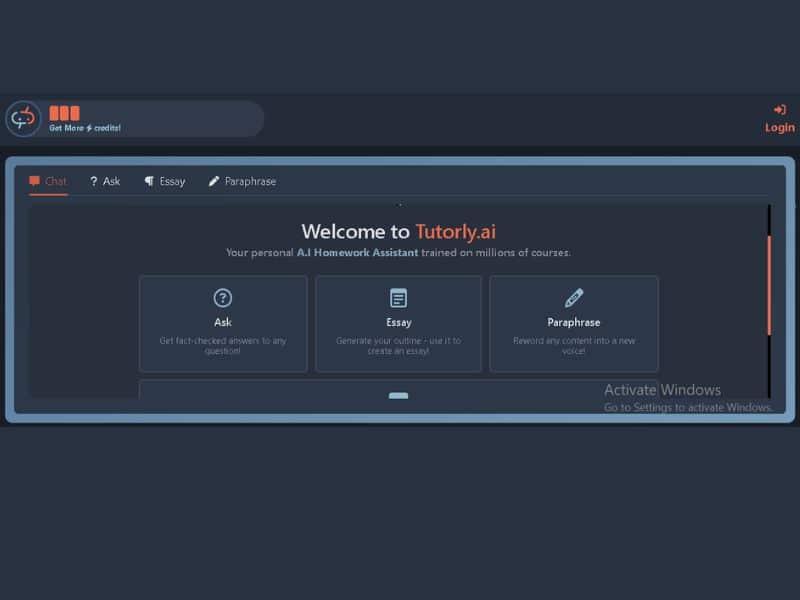Switch to the Chat tab
This screenshot has width=800, height=600.
[48, 181]
